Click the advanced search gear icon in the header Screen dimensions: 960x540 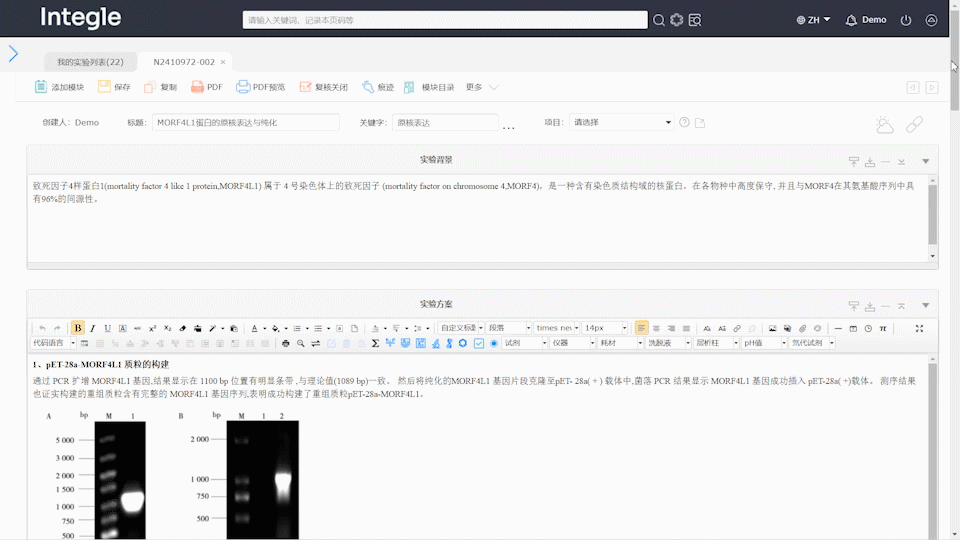[x=677, y=20]
